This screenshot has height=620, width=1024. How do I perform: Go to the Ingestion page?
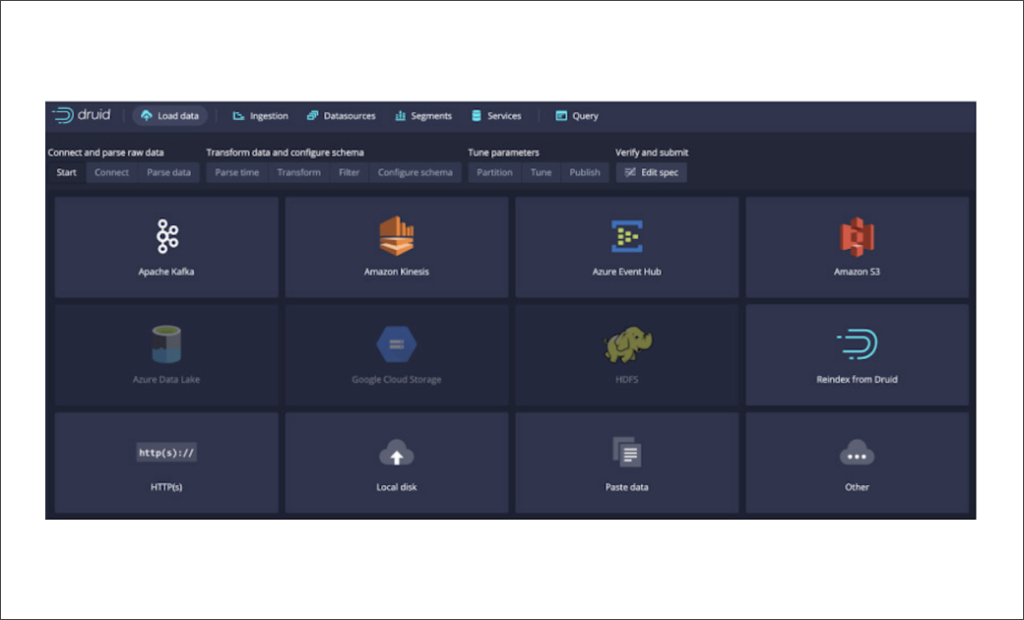pyautogui.click(x=260, y=116)
